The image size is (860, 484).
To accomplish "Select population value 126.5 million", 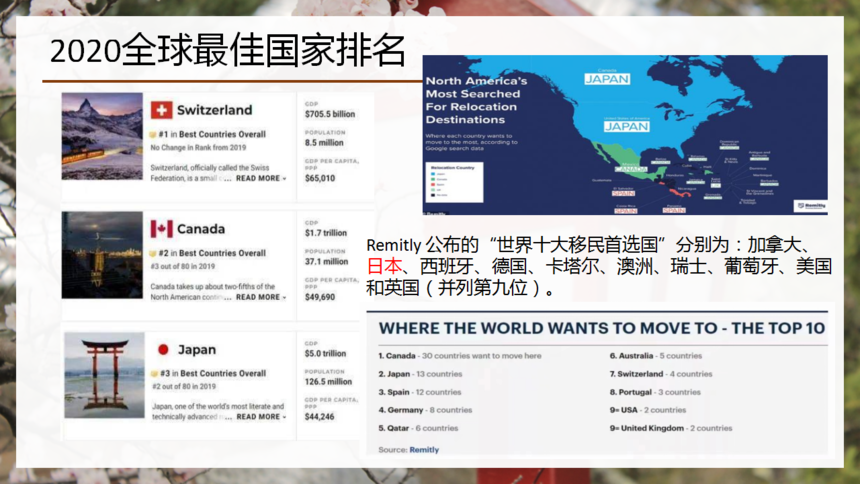I will (329, 382).
